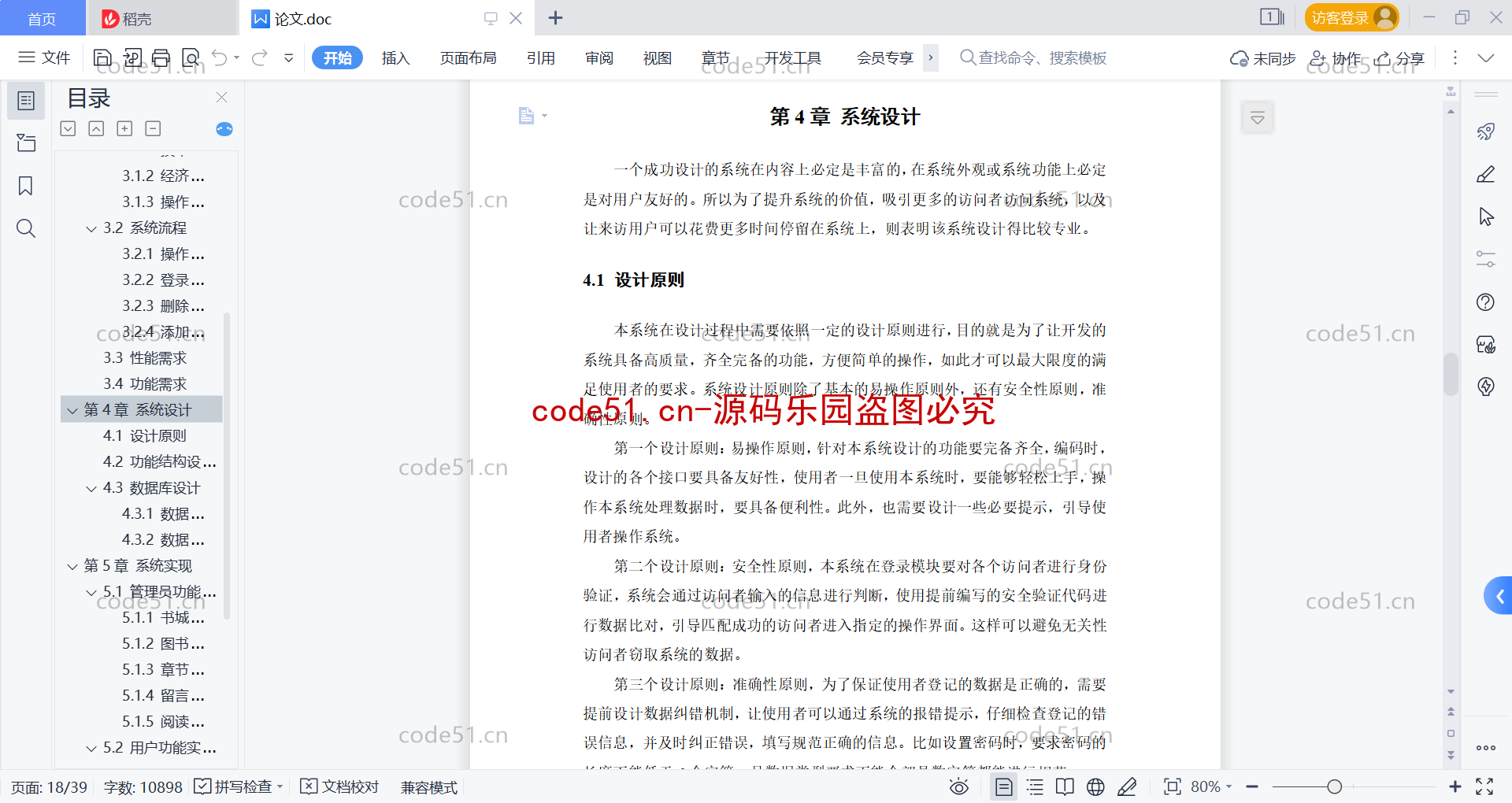Click the expand-all icon in outline header
This screenshot has width=1512, height=803.
pyautogui.click(x=69, y=128)
